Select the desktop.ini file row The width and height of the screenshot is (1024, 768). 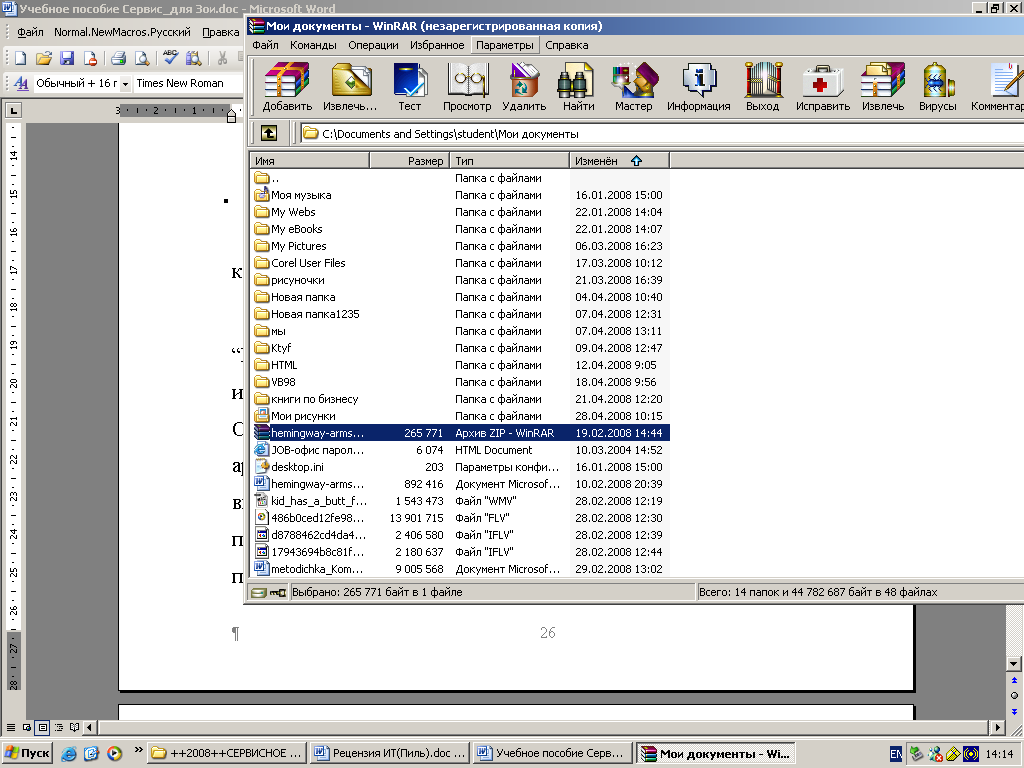(460, 467)
